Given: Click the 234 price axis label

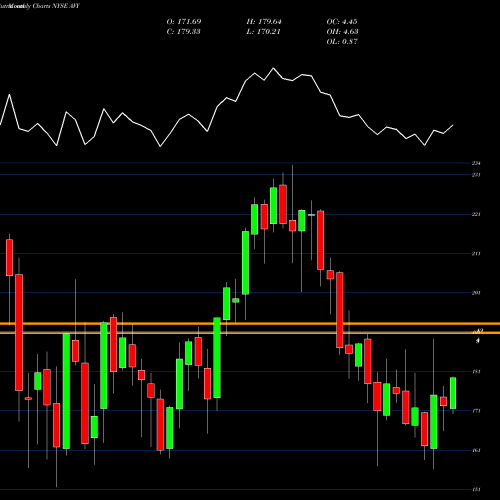Looking at the screenshot, I should point(476,163).
